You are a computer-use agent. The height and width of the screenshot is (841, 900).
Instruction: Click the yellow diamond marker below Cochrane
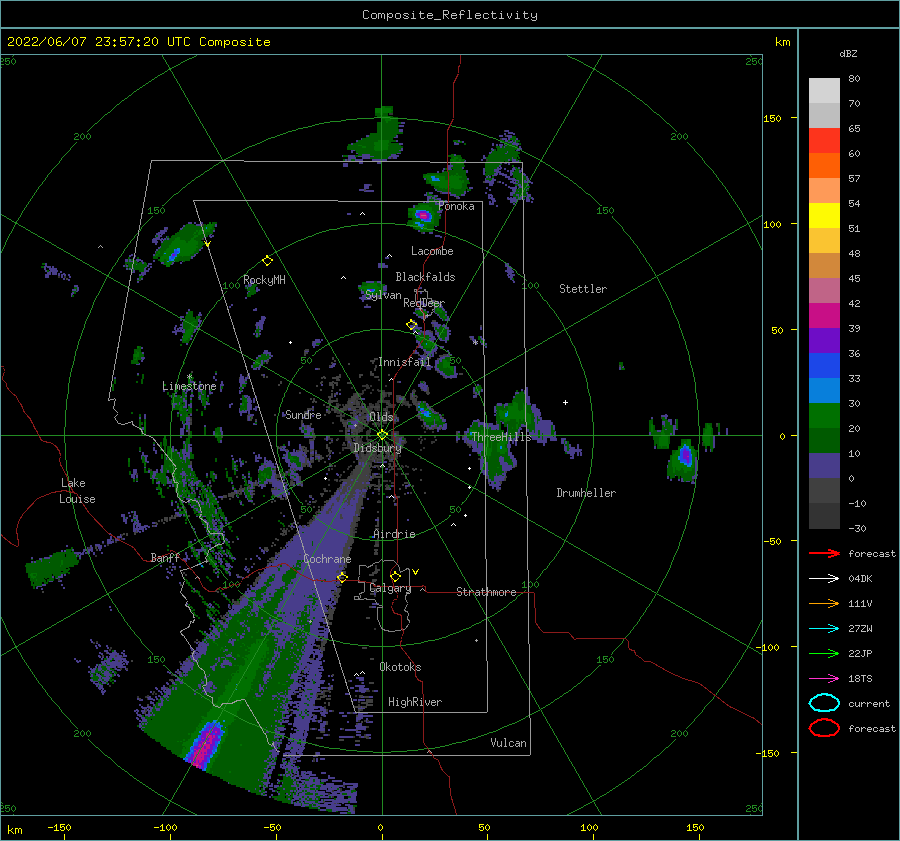click(342, 577)
